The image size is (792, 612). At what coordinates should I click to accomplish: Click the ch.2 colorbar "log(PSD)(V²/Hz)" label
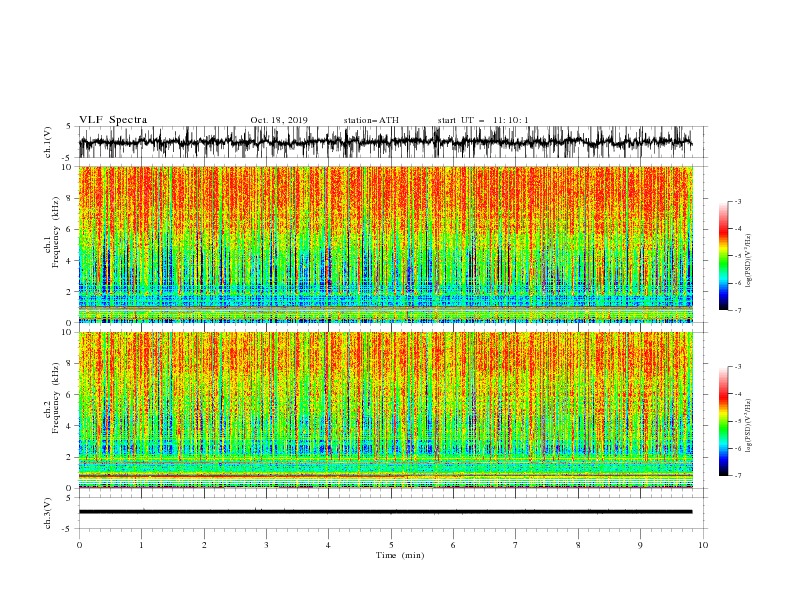pos(748,426)
